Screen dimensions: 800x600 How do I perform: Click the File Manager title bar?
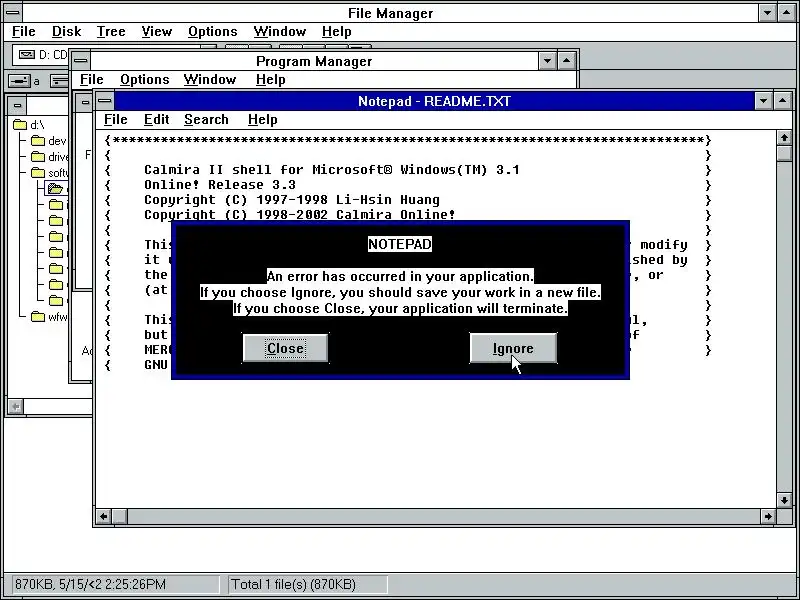tap(390, 12)
